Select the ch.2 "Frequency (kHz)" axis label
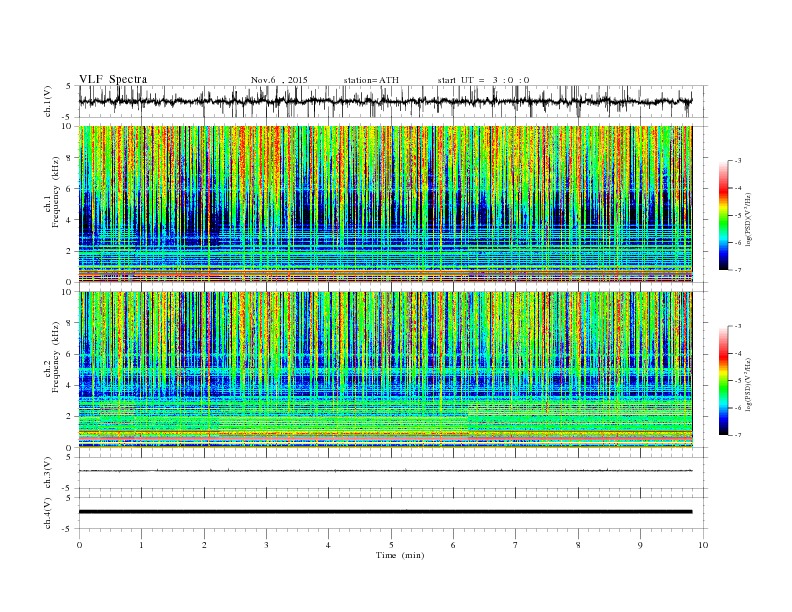The image size is (792, 612). coord(56,356)
